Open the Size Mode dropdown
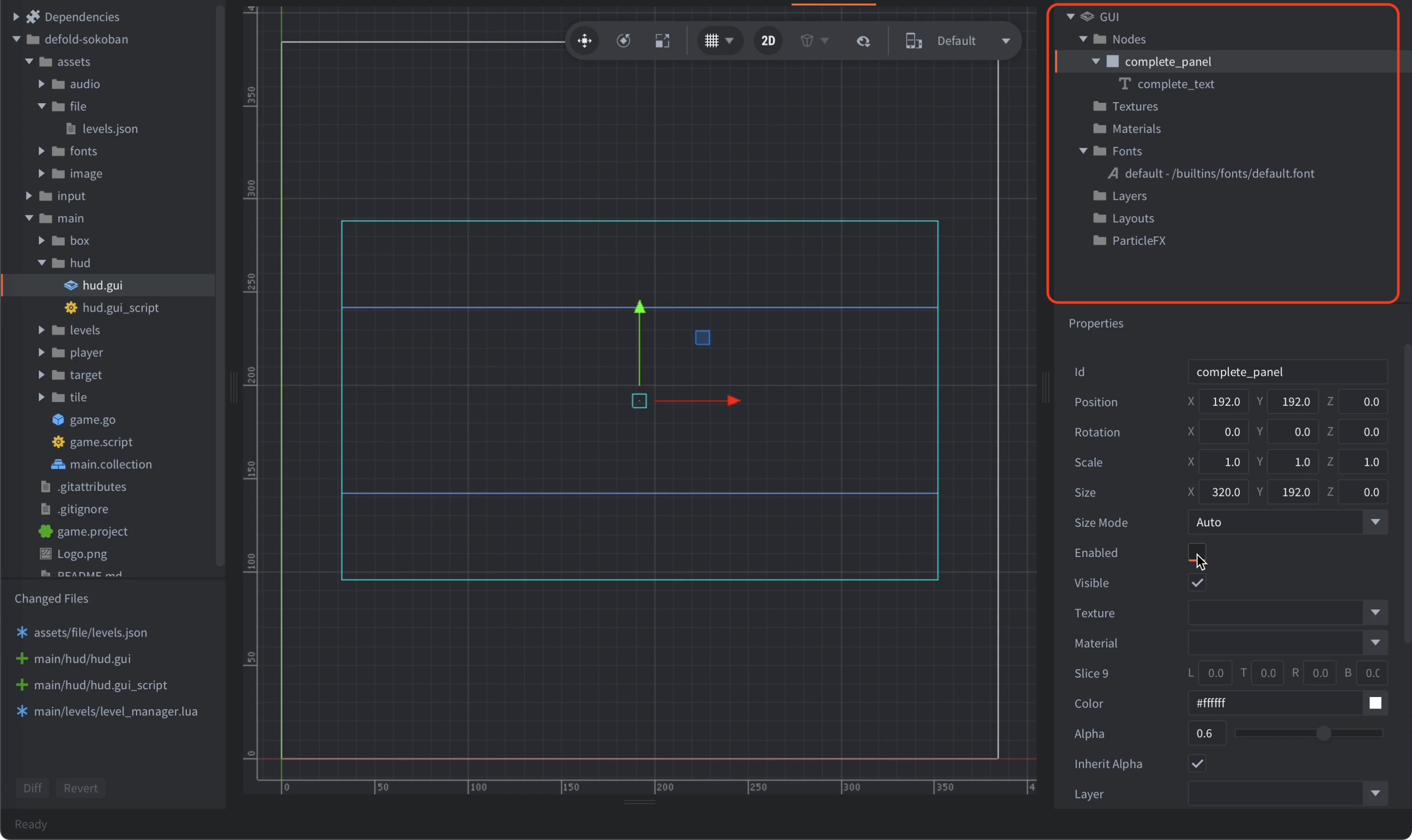This screenshot has width=1412, height=840. pyautogui.click(x=1287, y=522)
